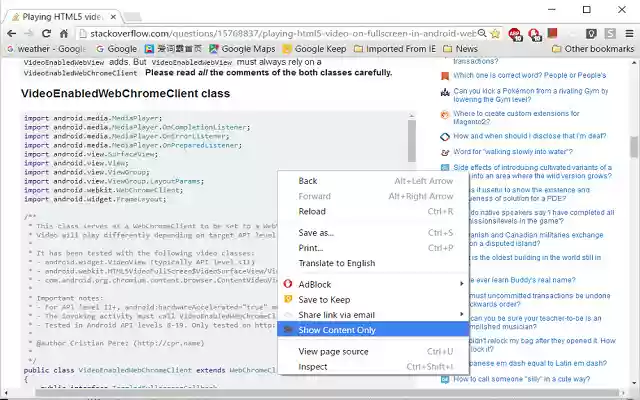The image size is (640, 400).
Task: Bookmark this page with the star icon
Action: click(495, 33)
